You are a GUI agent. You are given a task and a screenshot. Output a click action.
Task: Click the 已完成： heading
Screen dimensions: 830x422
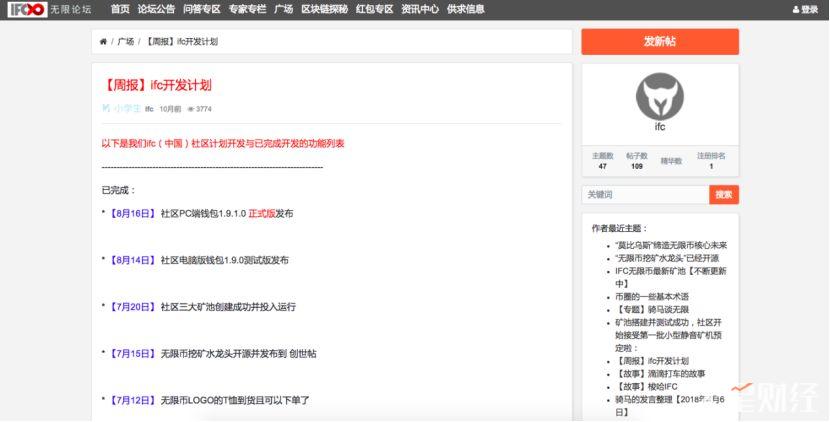119,191
